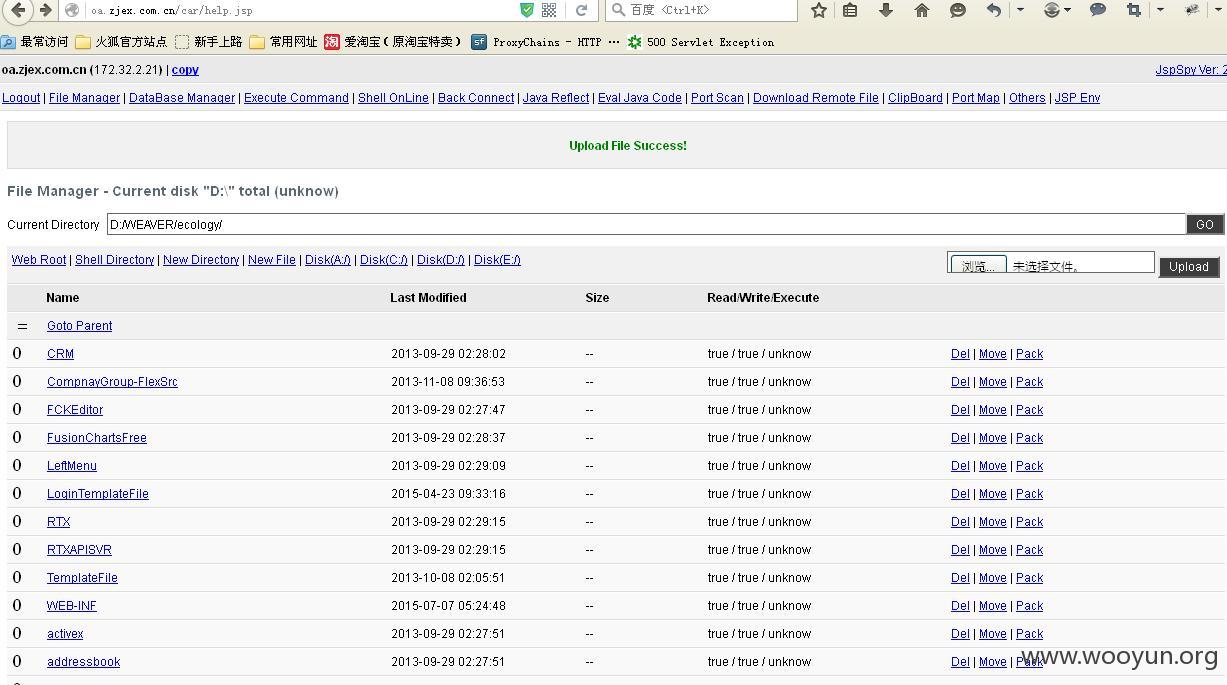
Task: Open the LoginTemplateFile folder link
Action: 98,494
